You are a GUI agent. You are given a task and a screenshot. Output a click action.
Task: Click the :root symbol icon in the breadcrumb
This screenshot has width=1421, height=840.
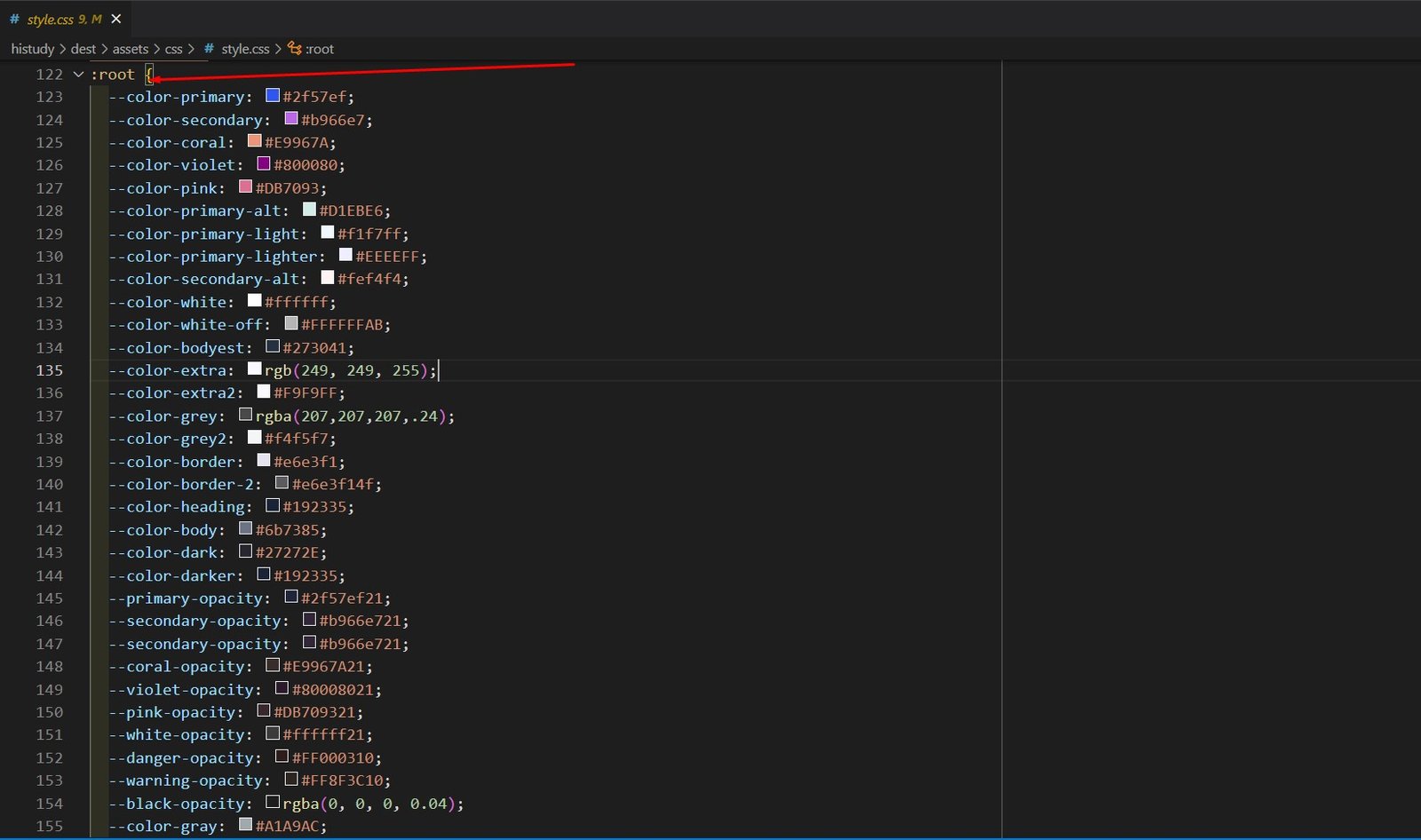pos(296,49)
